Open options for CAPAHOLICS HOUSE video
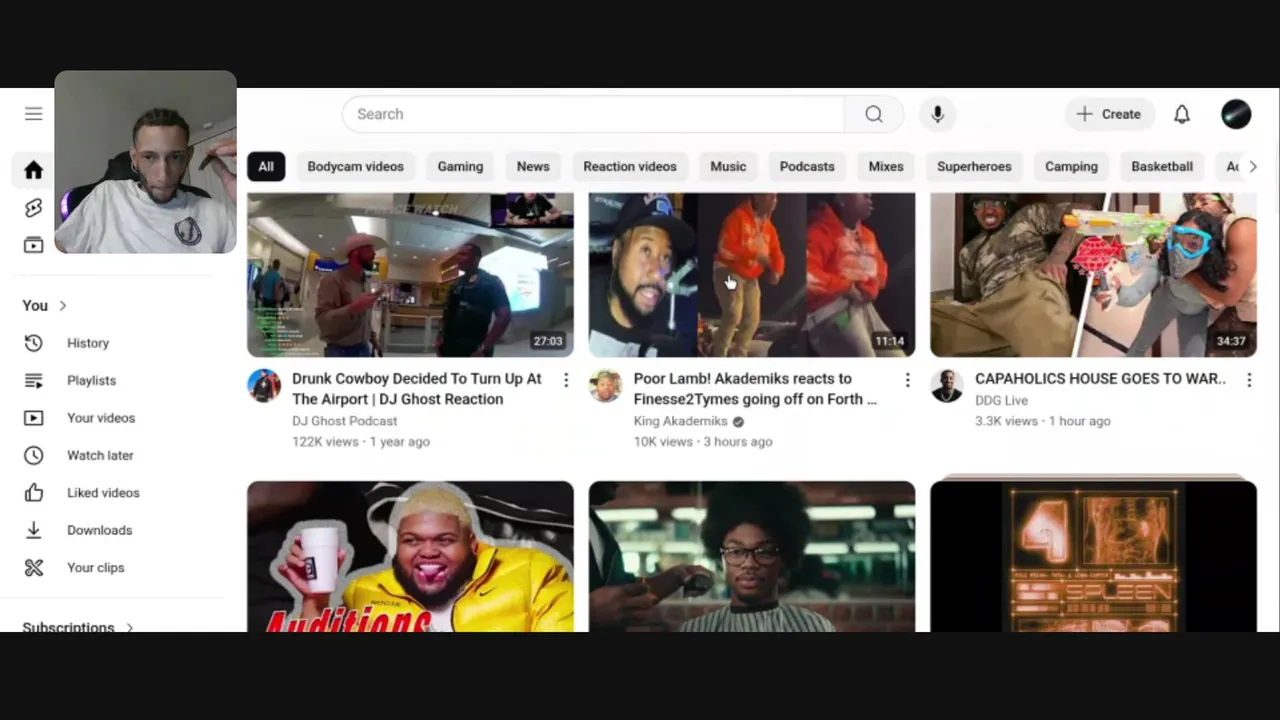Screen dimensions: 1280x720 coord(1249,380)
